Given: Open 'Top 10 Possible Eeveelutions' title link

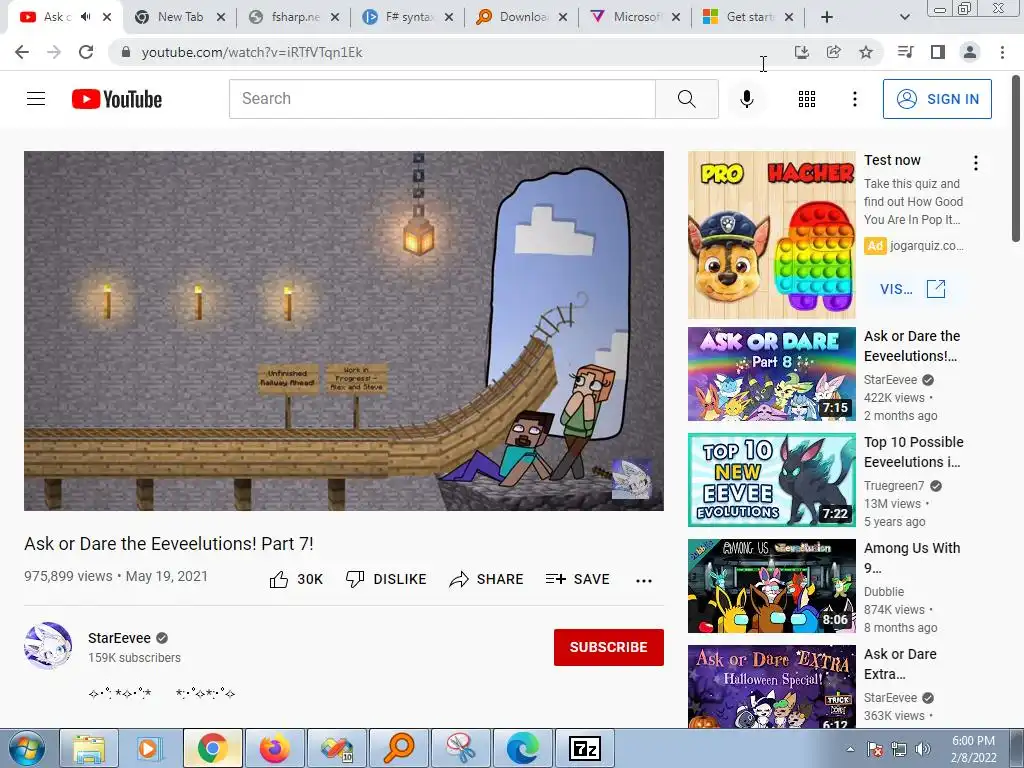Looking at the screenshot, I should tap(913, 452).
